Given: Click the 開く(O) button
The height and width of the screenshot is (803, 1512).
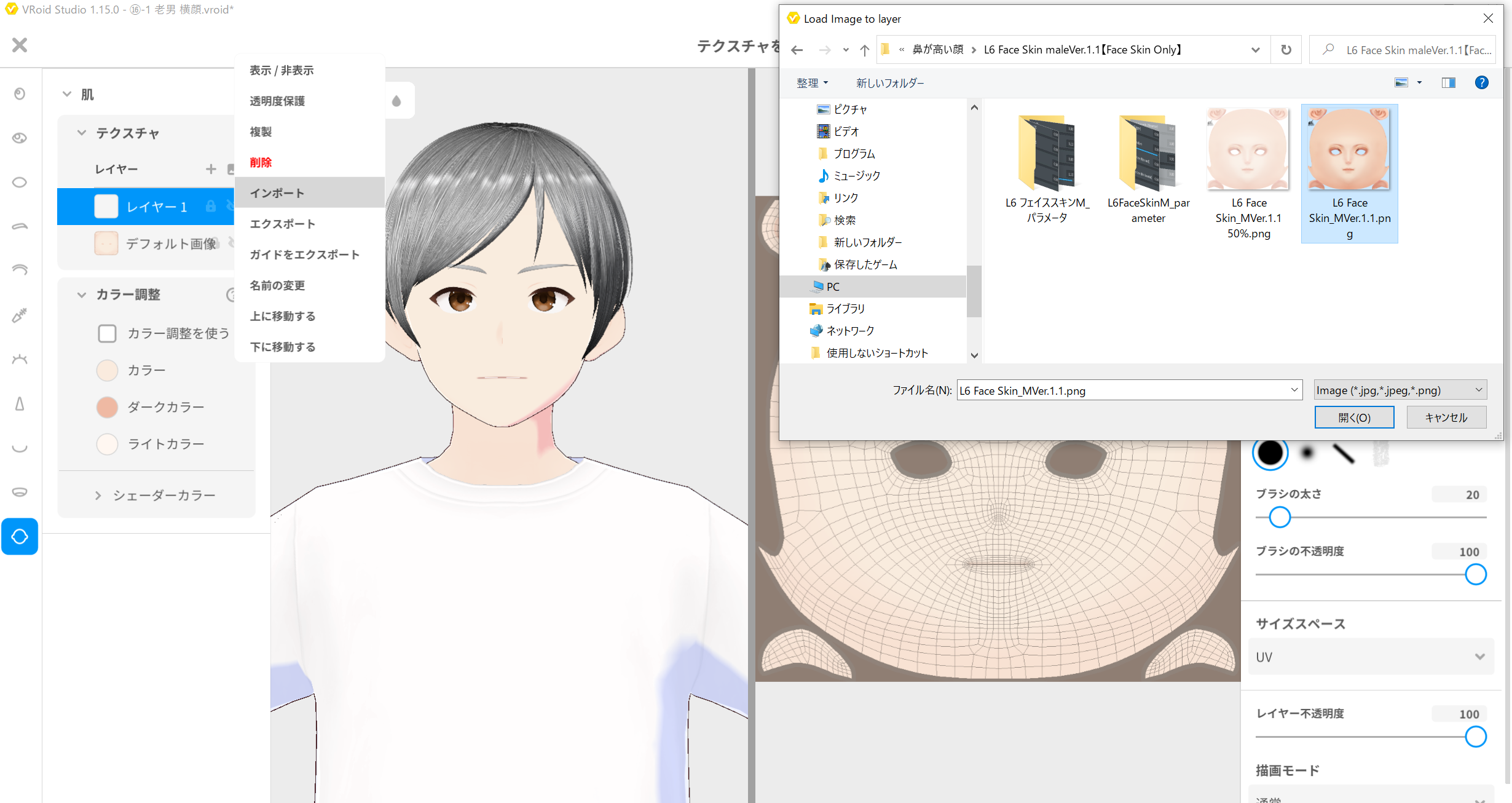Looking at the screenshot, I should click(1354, 417).
